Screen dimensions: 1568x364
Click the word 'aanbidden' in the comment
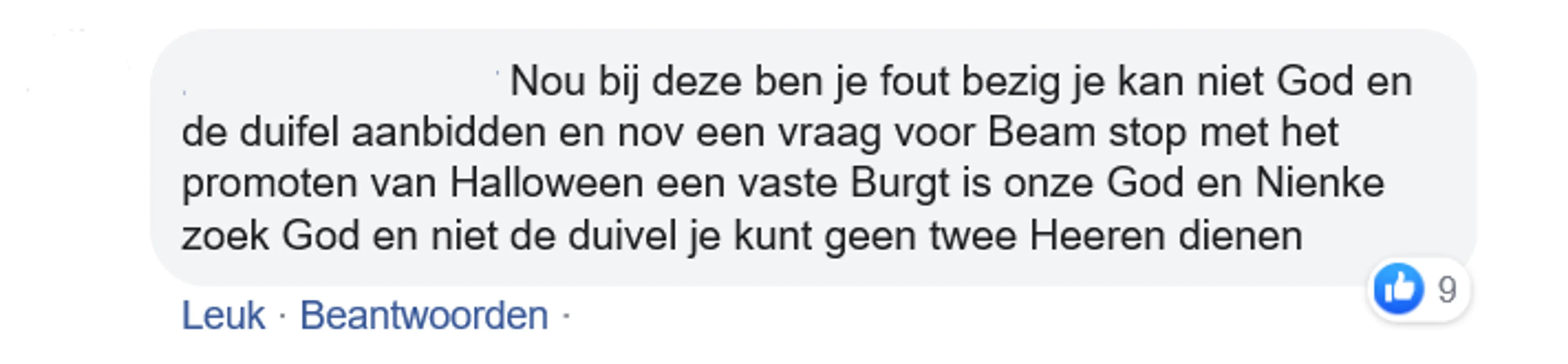pos(449,132)
